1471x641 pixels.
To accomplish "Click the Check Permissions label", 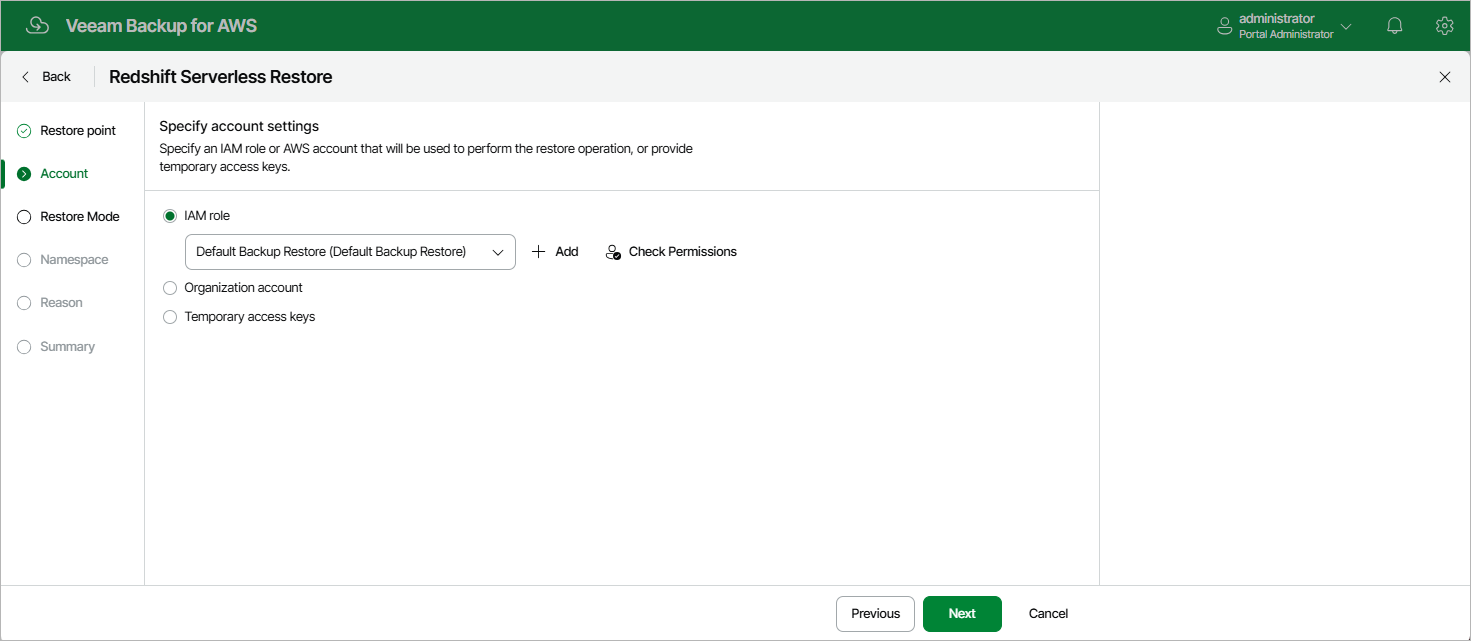I will [x=683, y=252].
